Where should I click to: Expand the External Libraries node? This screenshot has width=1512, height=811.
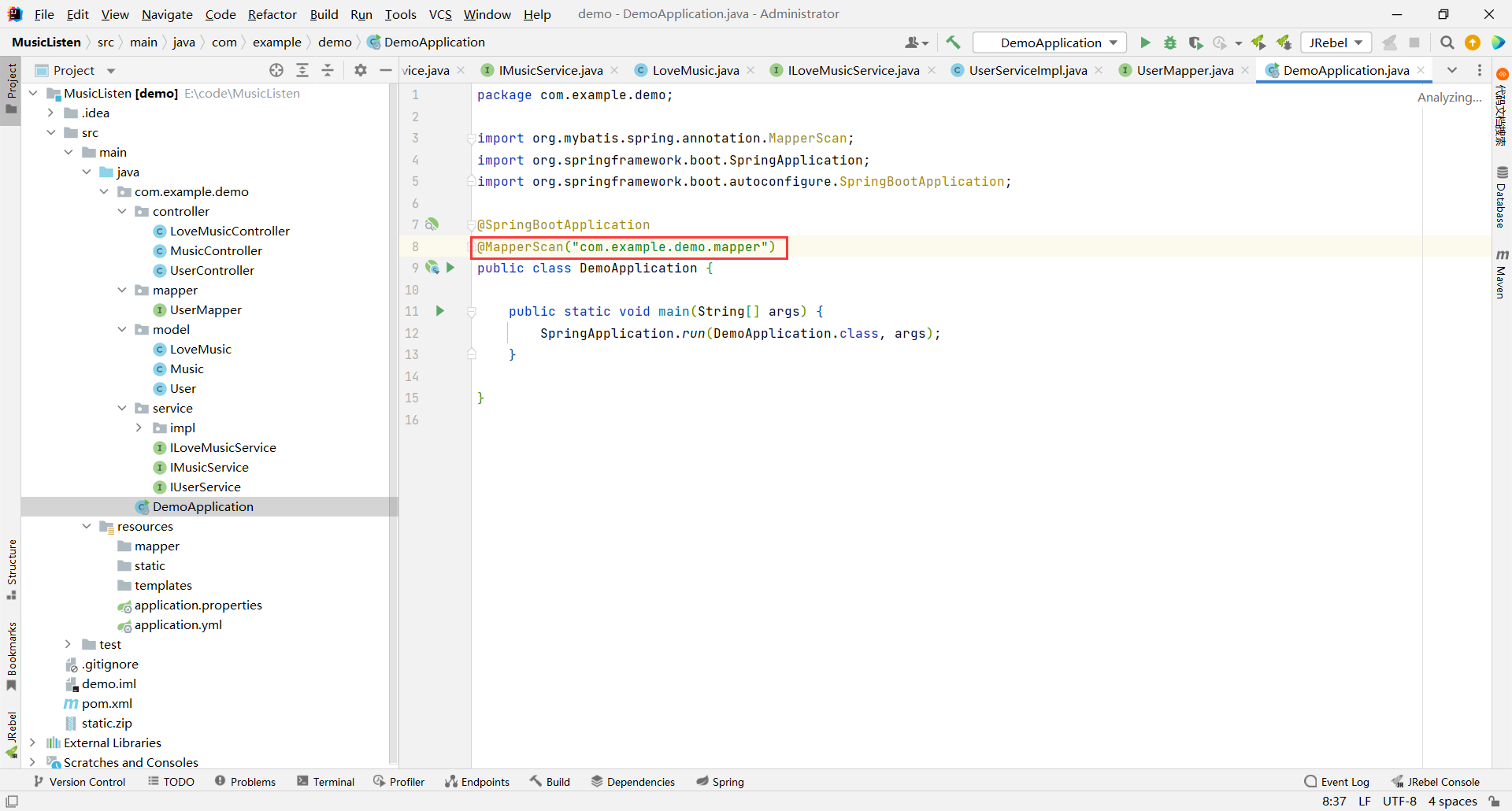tap(32, 742)
